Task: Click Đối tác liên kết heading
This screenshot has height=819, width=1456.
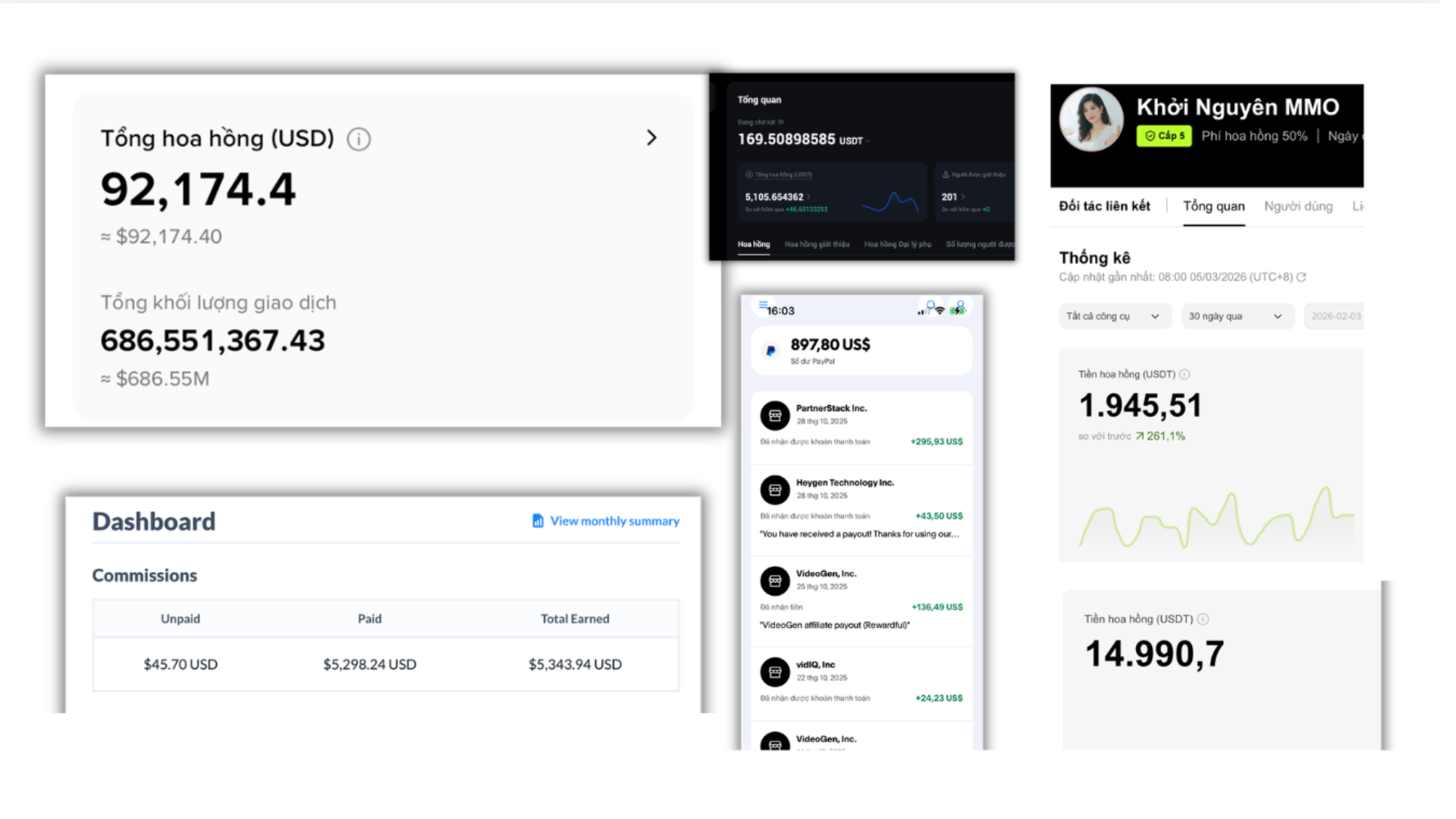Action: [1104, 206]
